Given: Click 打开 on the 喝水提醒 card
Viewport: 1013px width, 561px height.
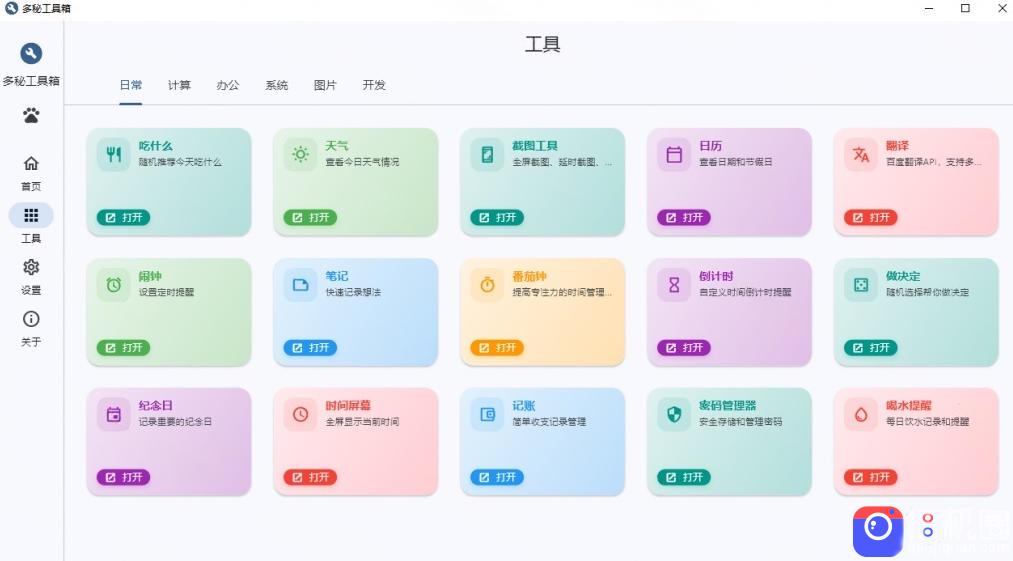Looking at the screenshot, I should 870,478.
